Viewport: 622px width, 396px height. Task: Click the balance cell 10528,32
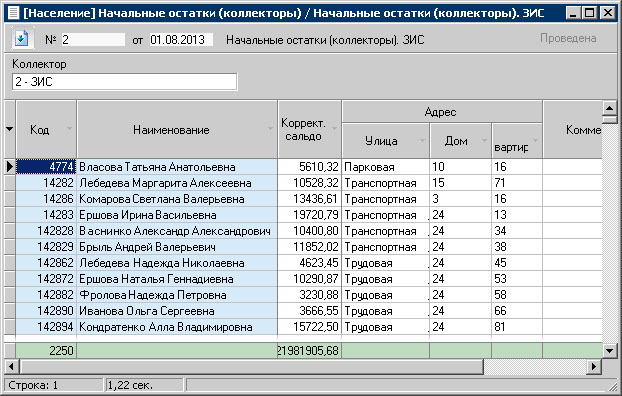309,183
